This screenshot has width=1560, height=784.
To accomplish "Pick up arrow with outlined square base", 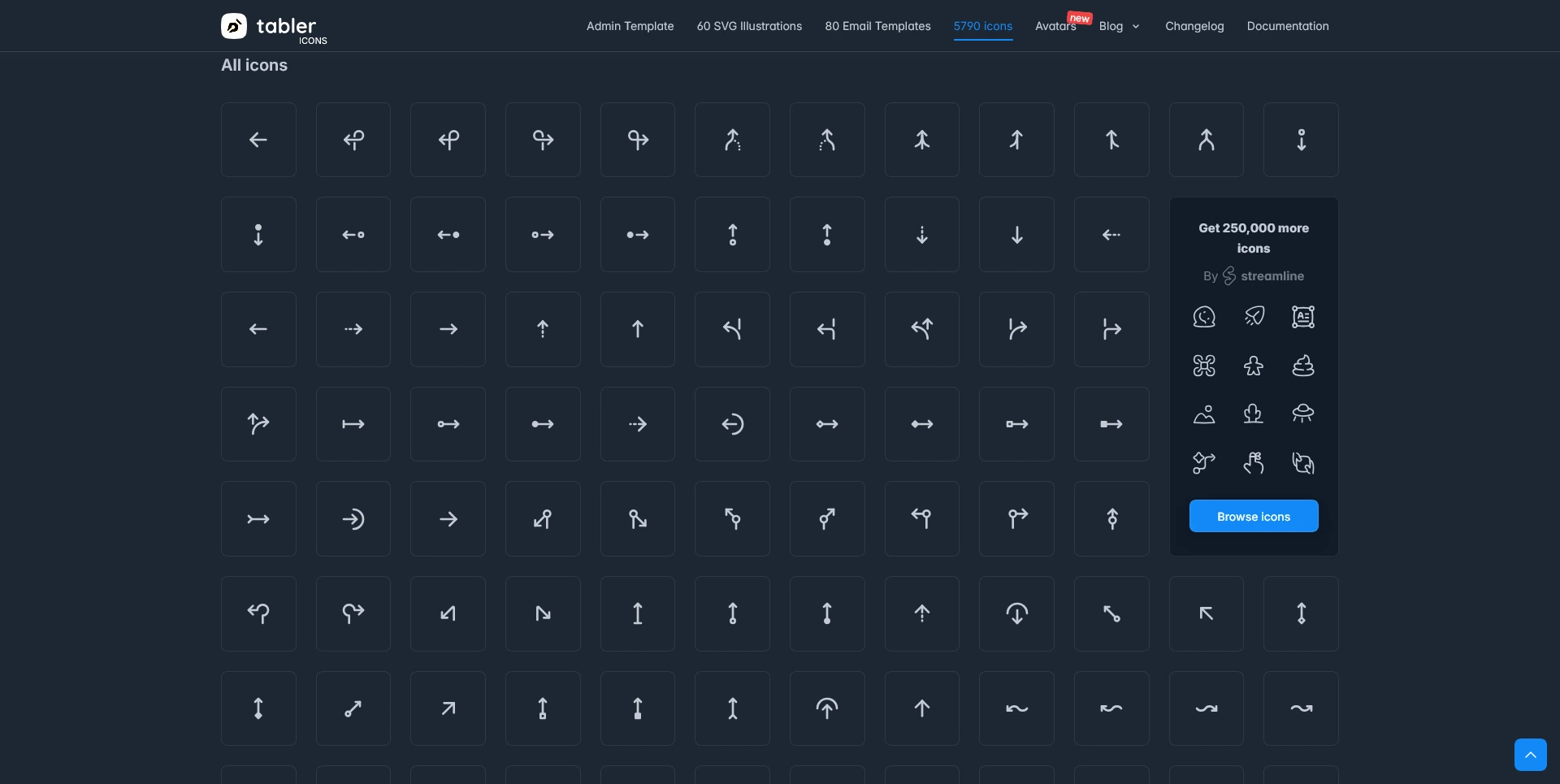I will (543, 708).
